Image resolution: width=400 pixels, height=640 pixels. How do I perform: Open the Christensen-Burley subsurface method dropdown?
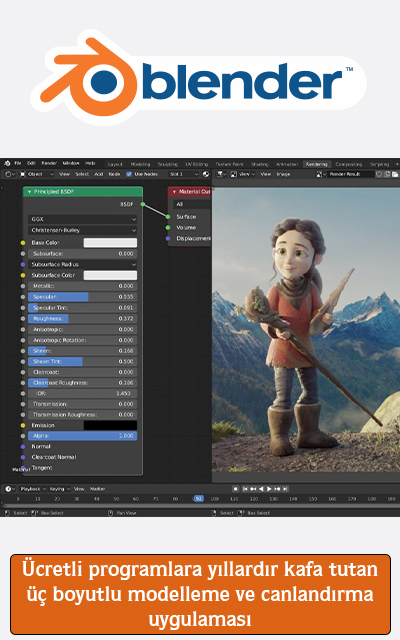click(x=82, y=230)
